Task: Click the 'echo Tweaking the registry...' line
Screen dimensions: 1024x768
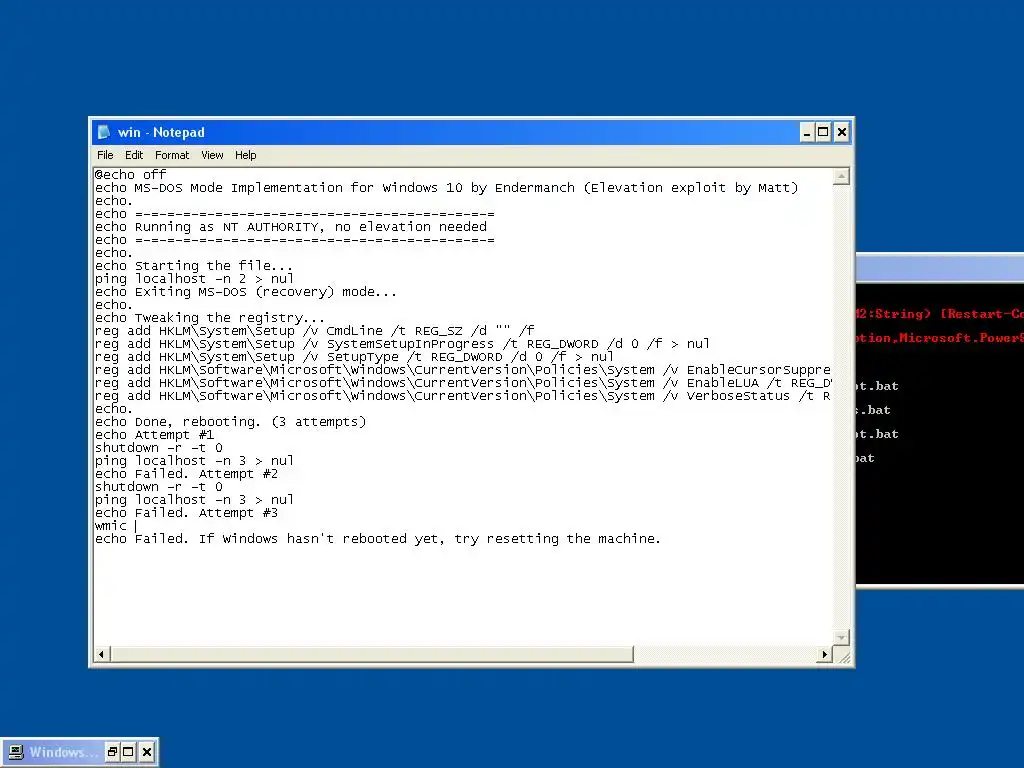Action: 210,318
